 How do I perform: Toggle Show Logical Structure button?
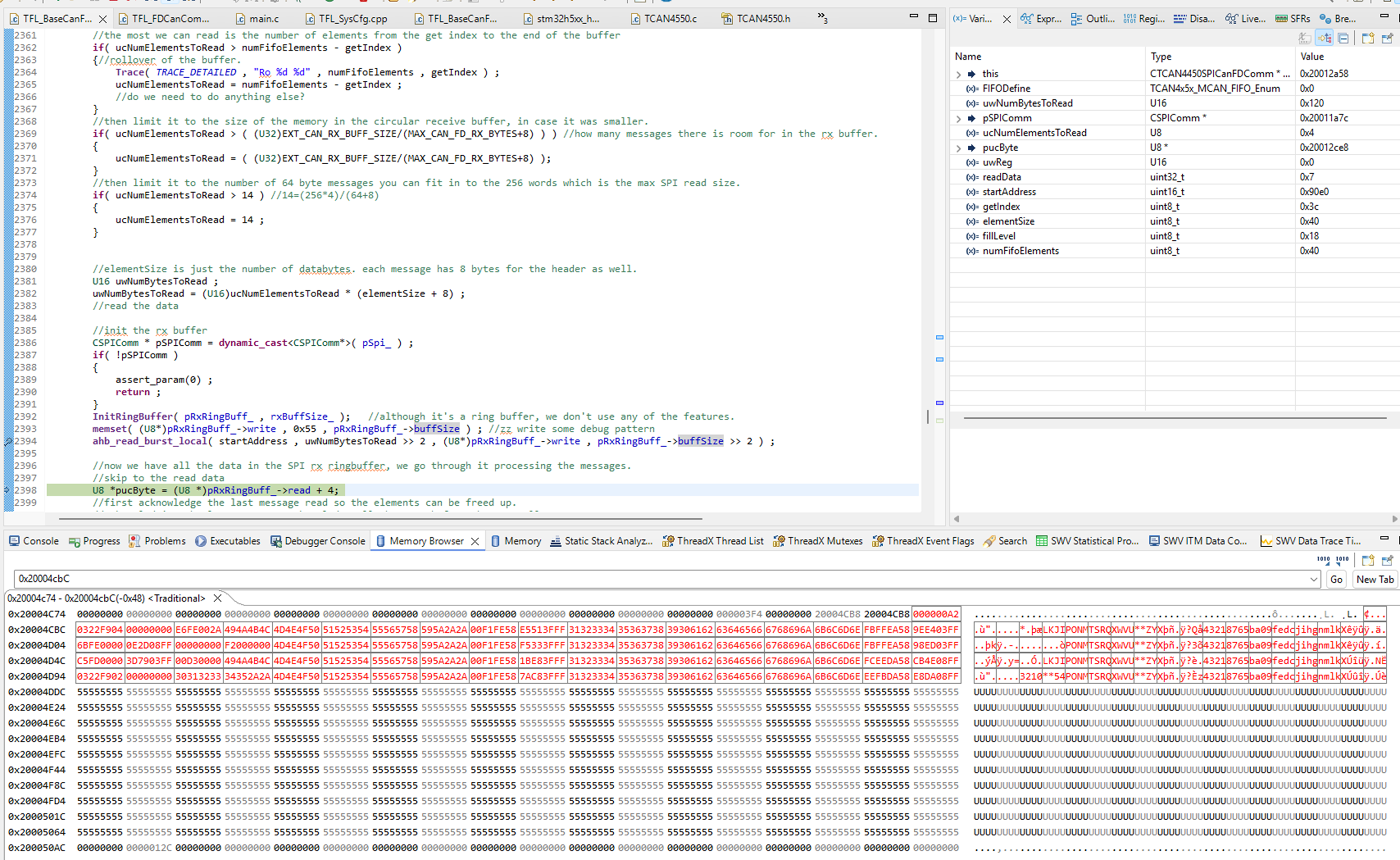pos(1324,38)
